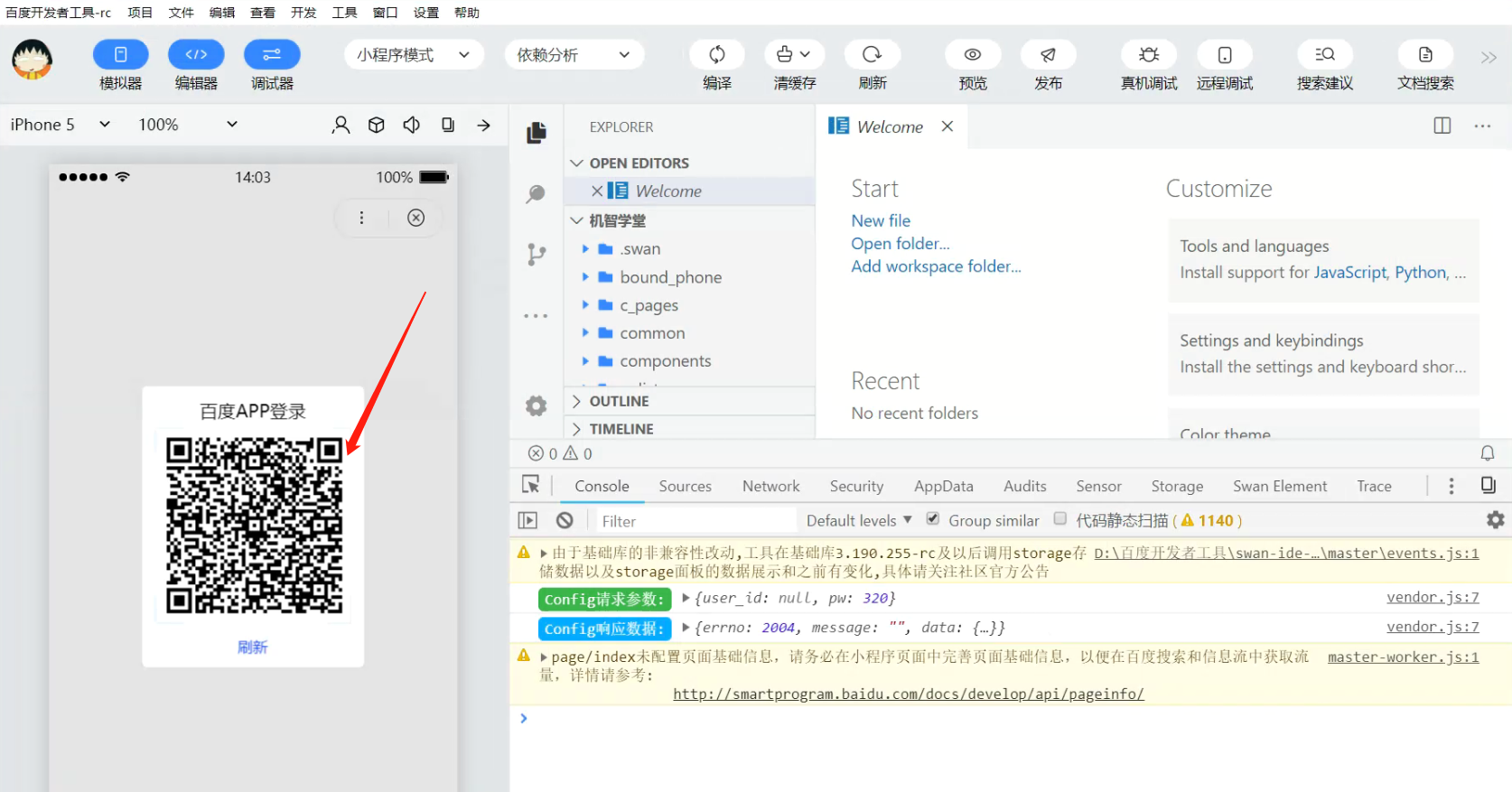Click the Add workspace folder... link

936,266
